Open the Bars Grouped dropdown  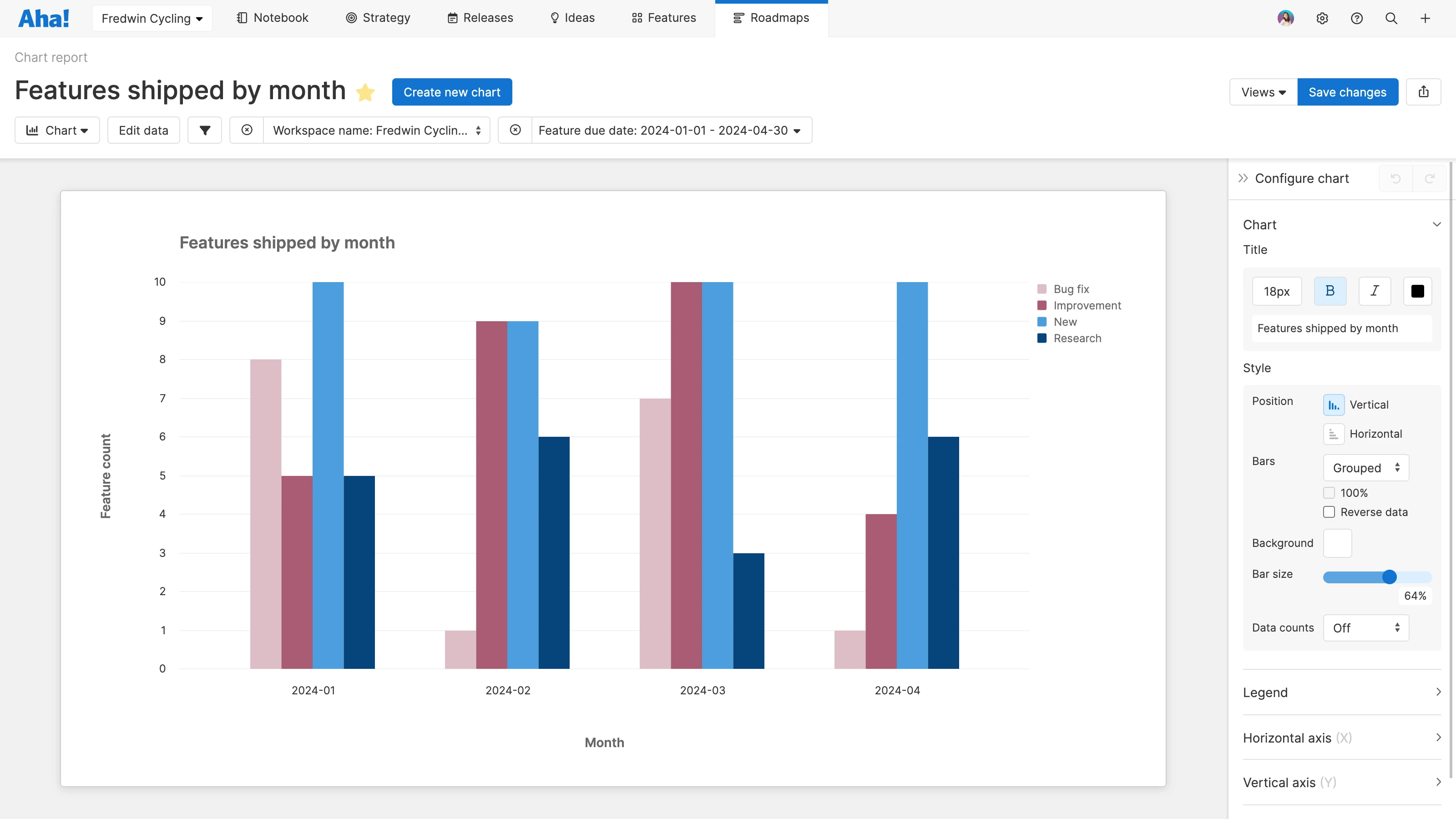pos(1365,467)
